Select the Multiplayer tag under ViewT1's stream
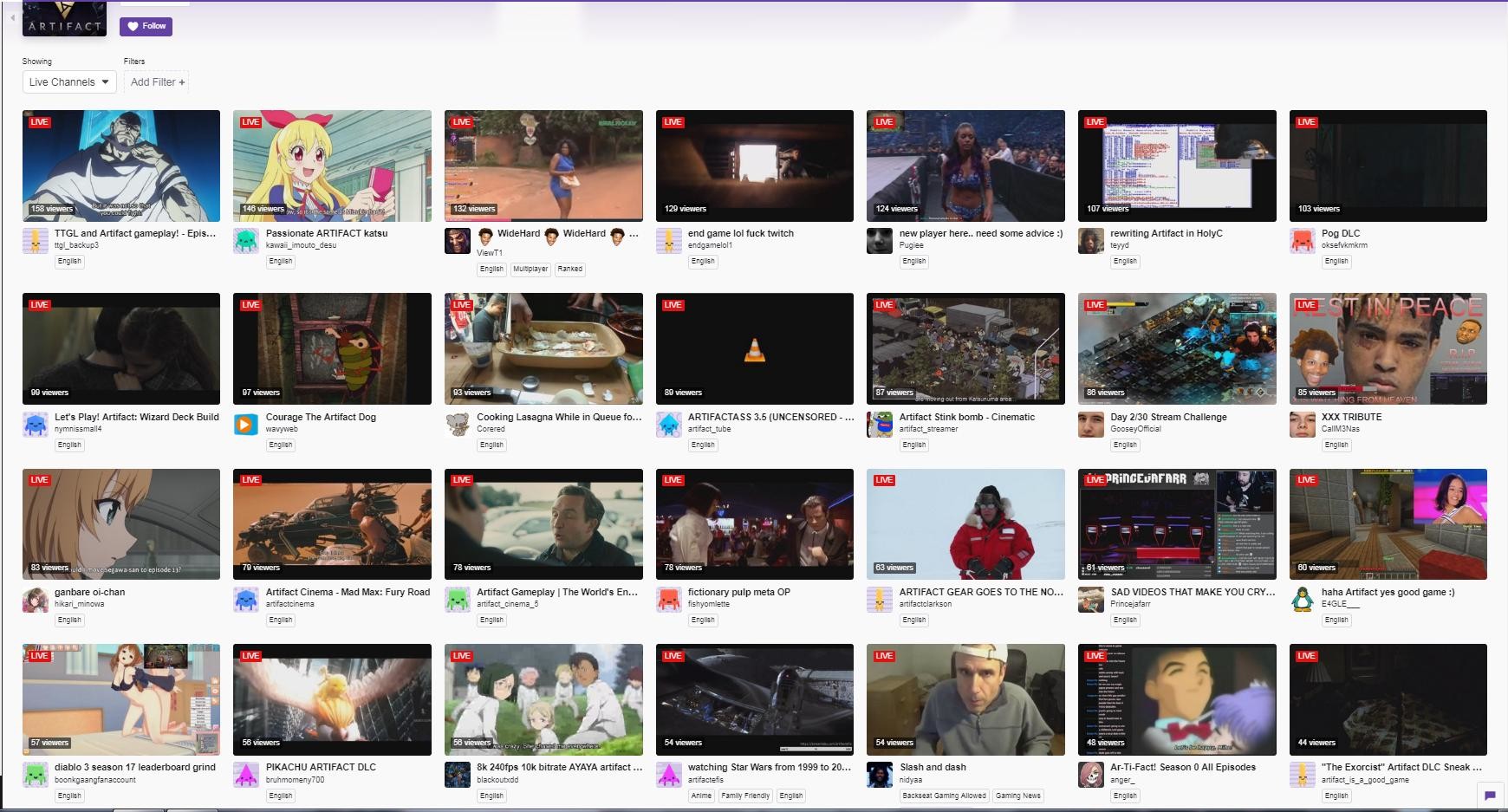1508x812 pixels. (530, 270)
